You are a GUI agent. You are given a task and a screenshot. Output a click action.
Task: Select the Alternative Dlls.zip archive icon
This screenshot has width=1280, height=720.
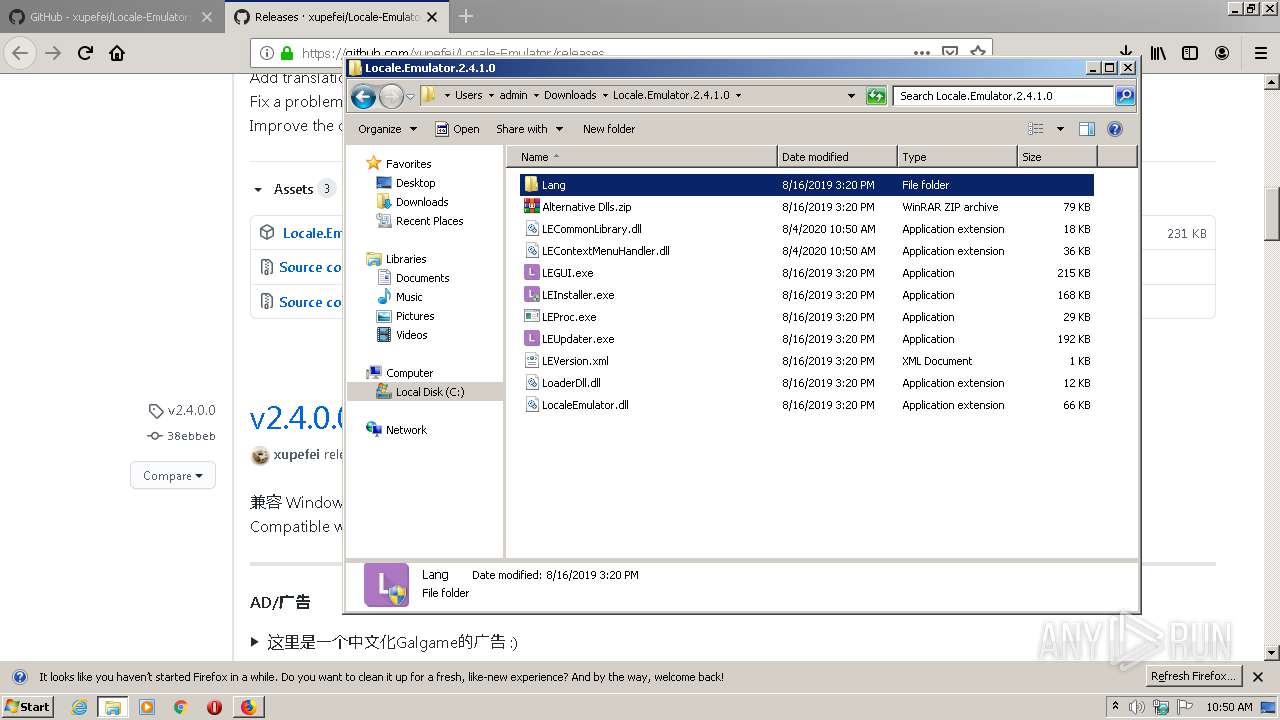tap(531, 207)
